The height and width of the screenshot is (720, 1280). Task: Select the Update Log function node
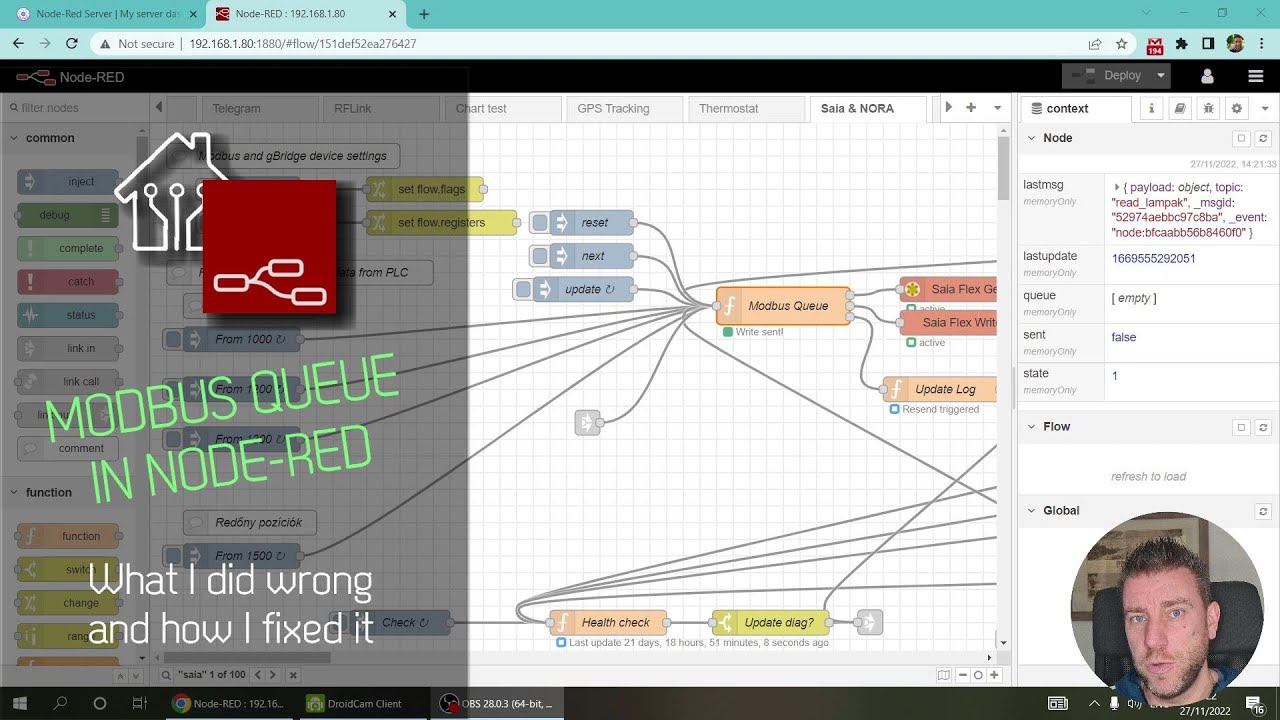(940, 389)
